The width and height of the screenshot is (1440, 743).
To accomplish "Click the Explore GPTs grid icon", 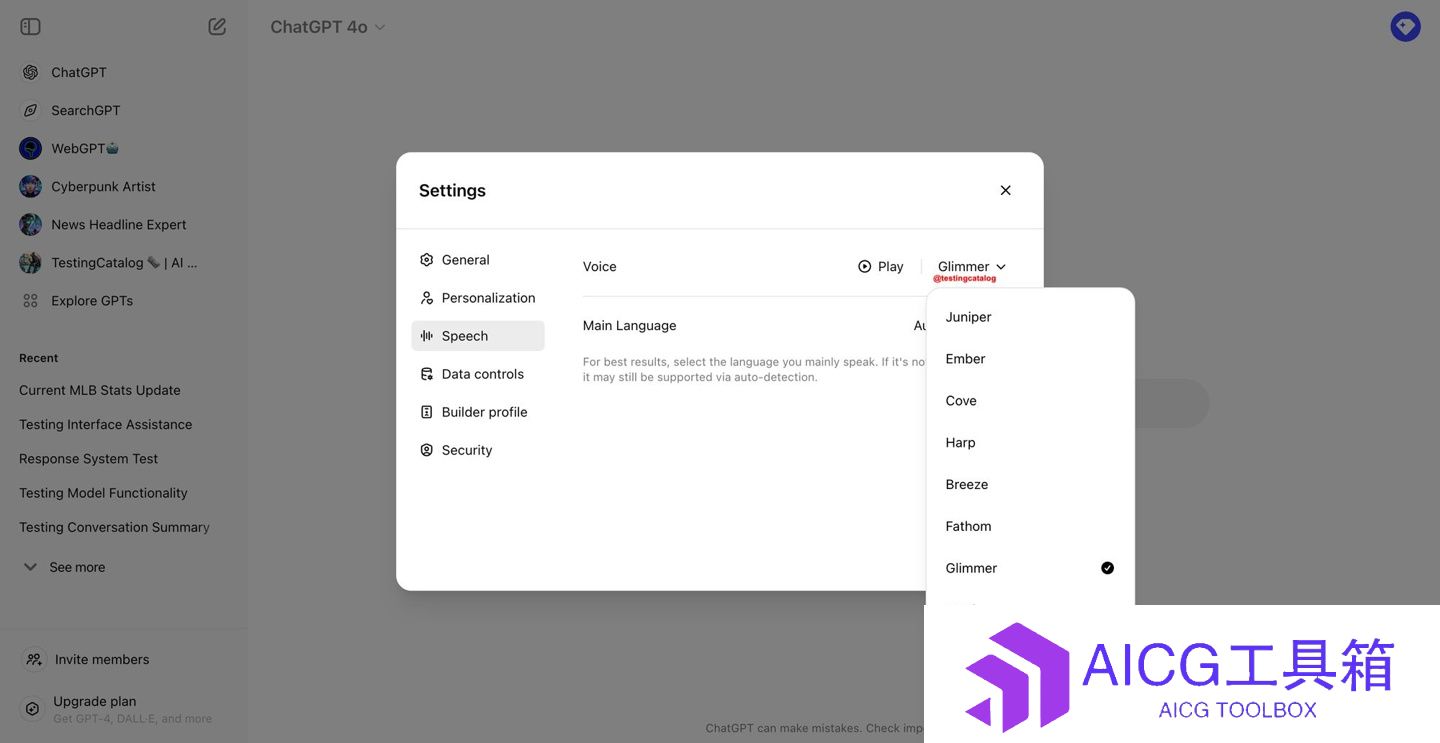I will [31, 300].
